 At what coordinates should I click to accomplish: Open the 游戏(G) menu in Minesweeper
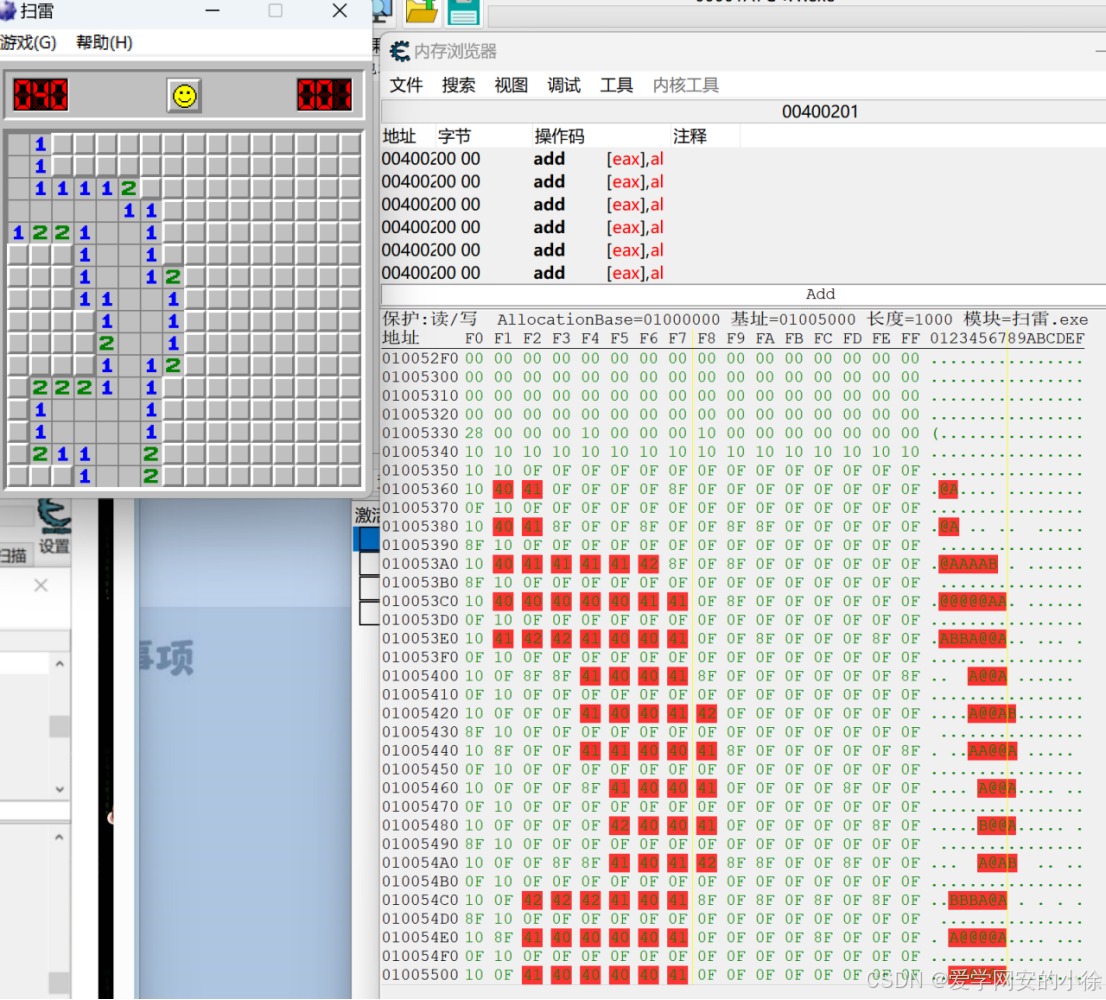(x=28, y=42)
